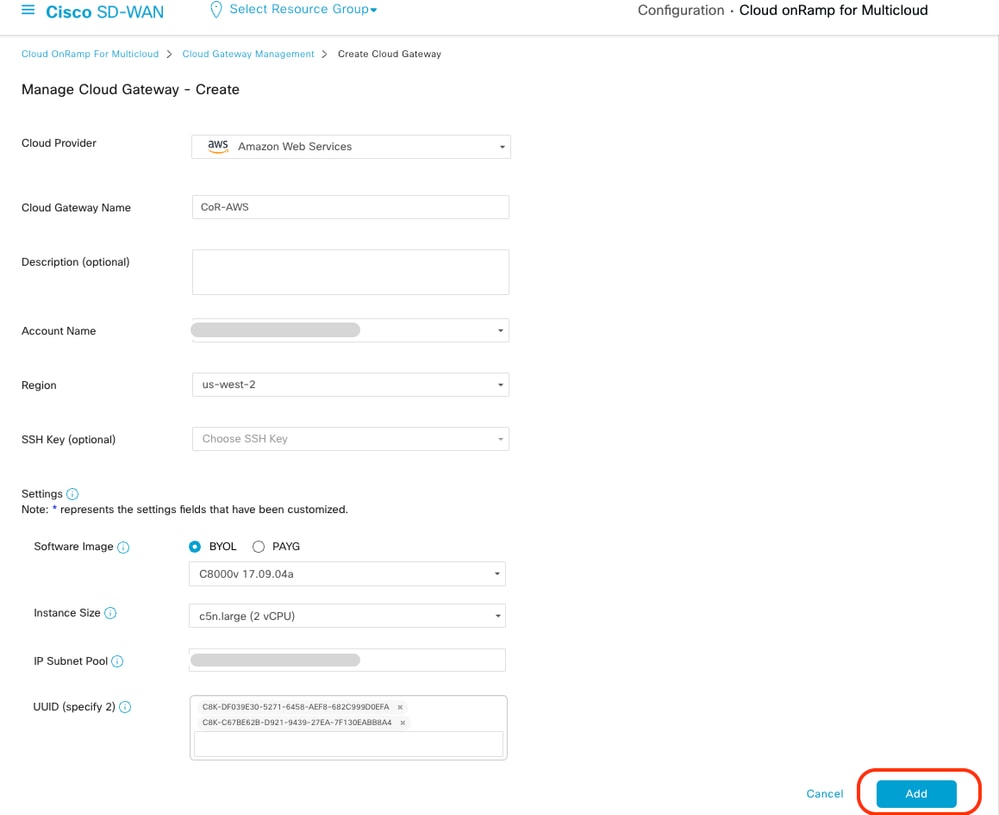Open the Instance Size c5n.large dropdown
This screenshot has height=815, width=999.
tap(347, 616)
